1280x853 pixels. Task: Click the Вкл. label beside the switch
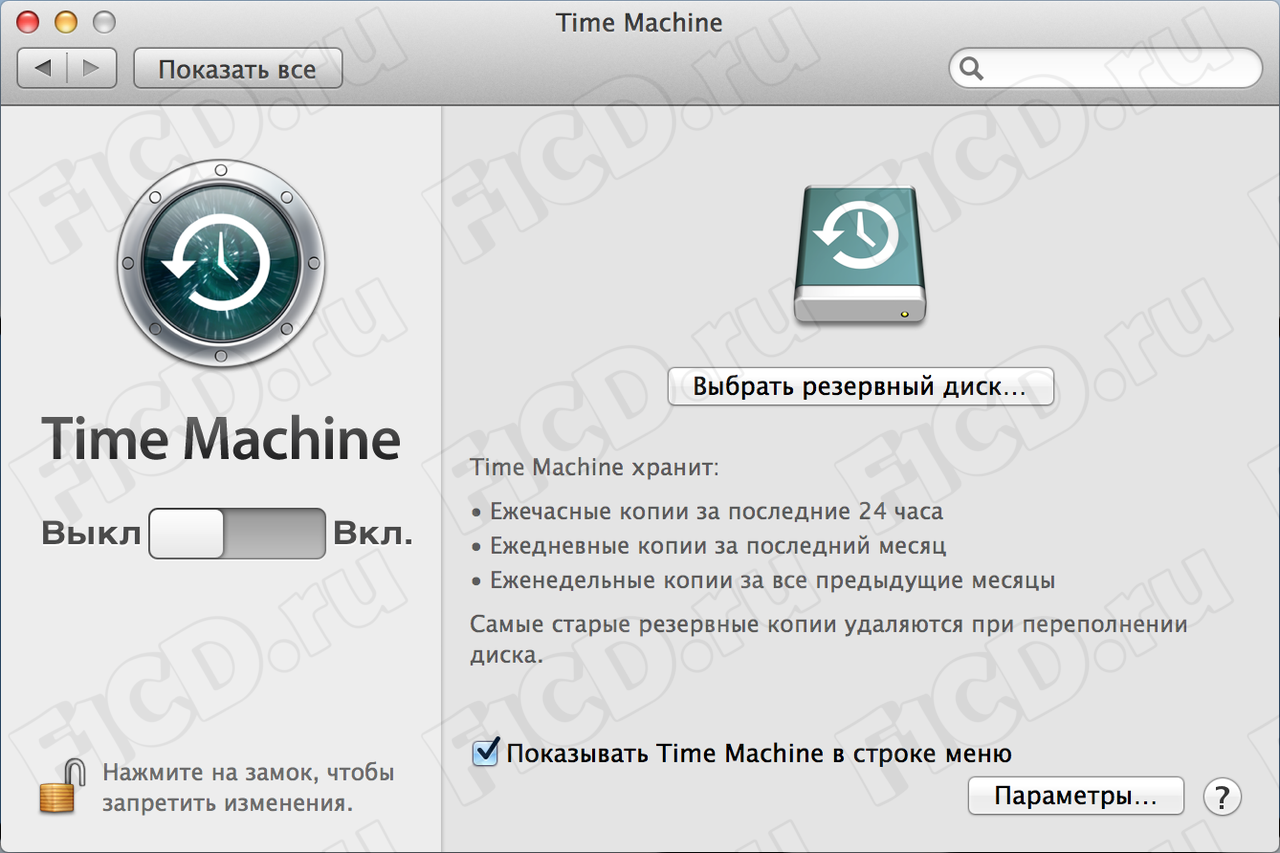click(x=372, y=533)
